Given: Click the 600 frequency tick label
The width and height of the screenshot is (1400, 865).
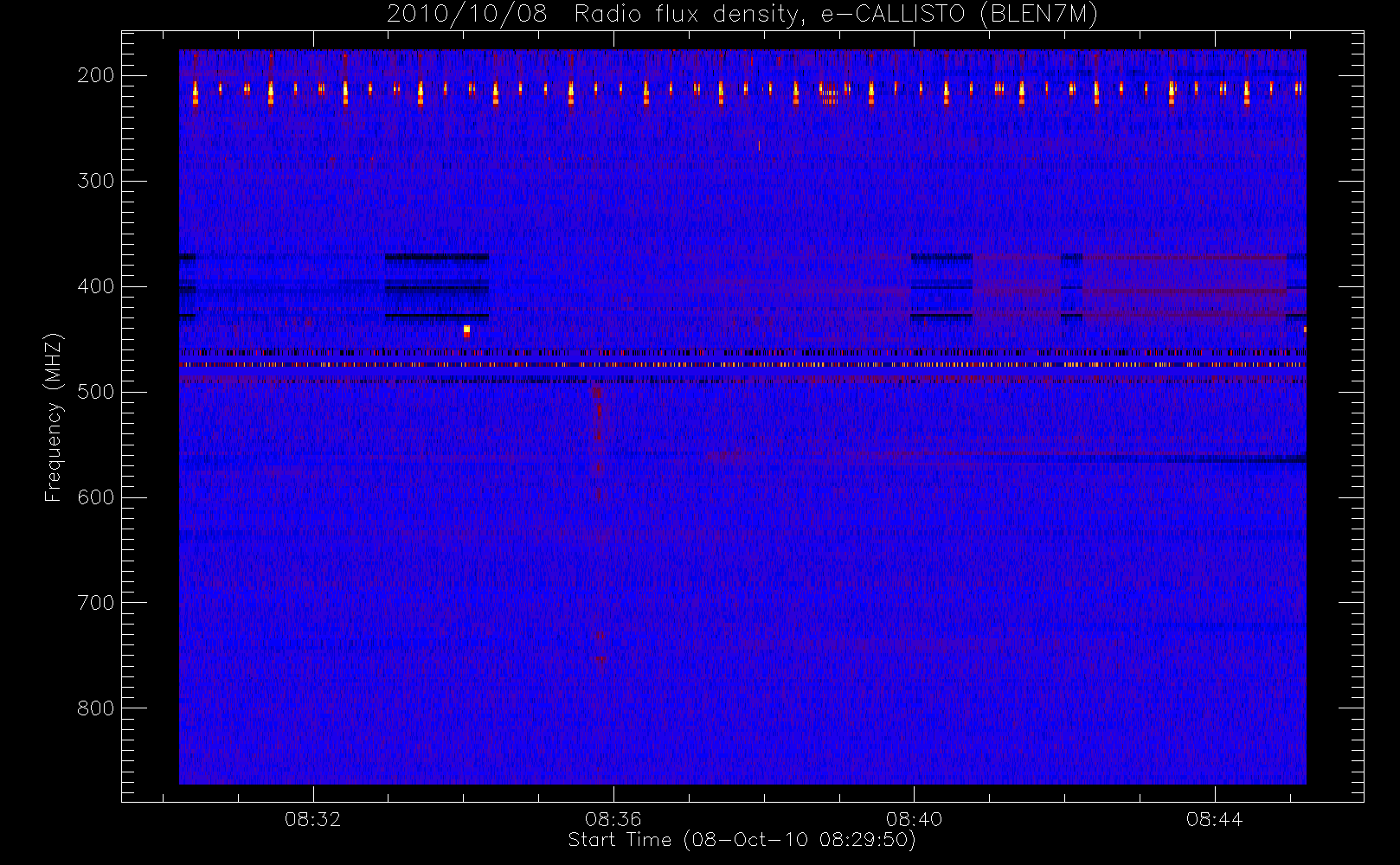Looking at the screenshot, I should pos(96,497).
